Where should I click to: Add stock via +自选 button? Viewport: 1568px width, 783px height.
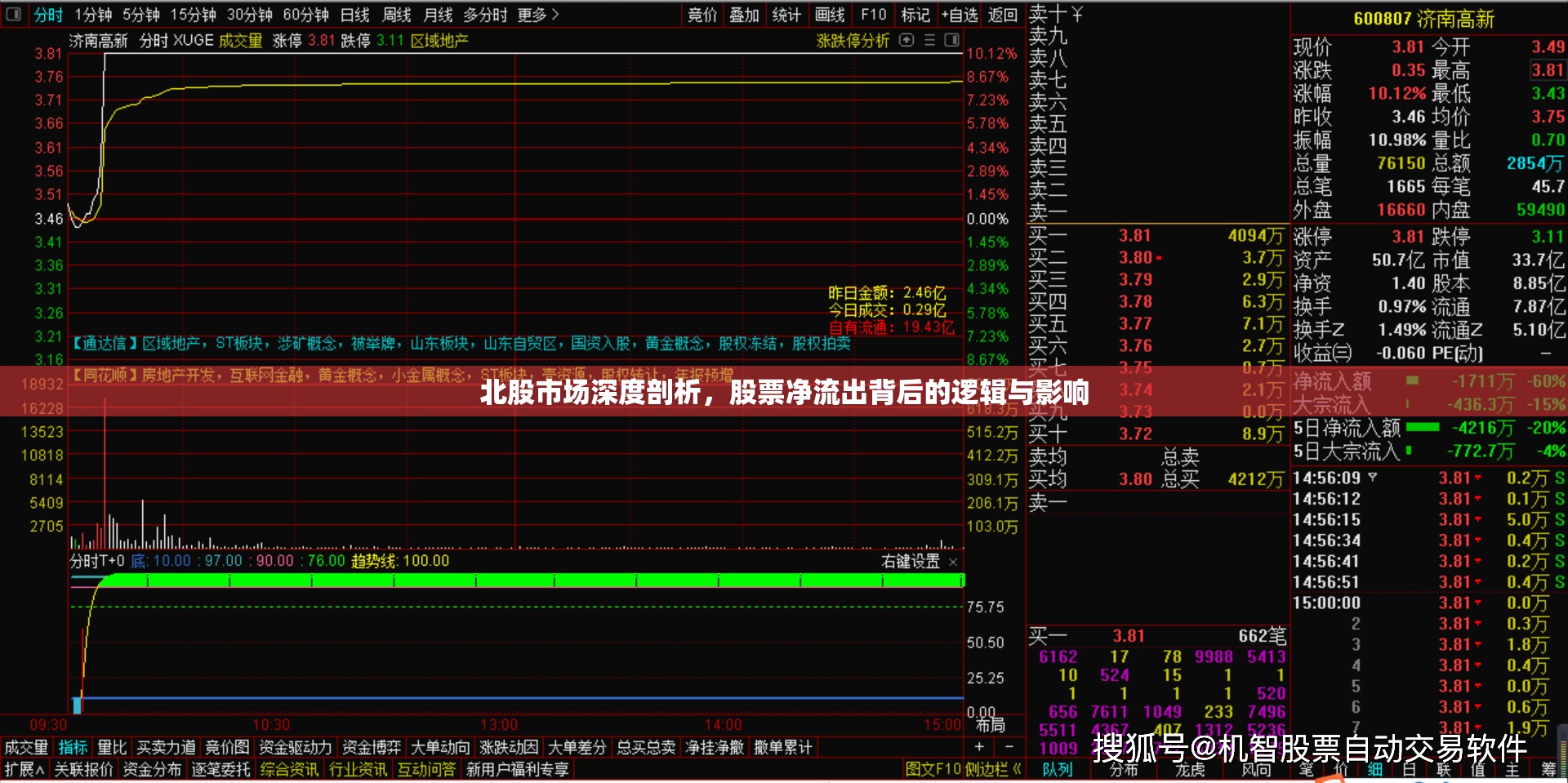[960, 15]
